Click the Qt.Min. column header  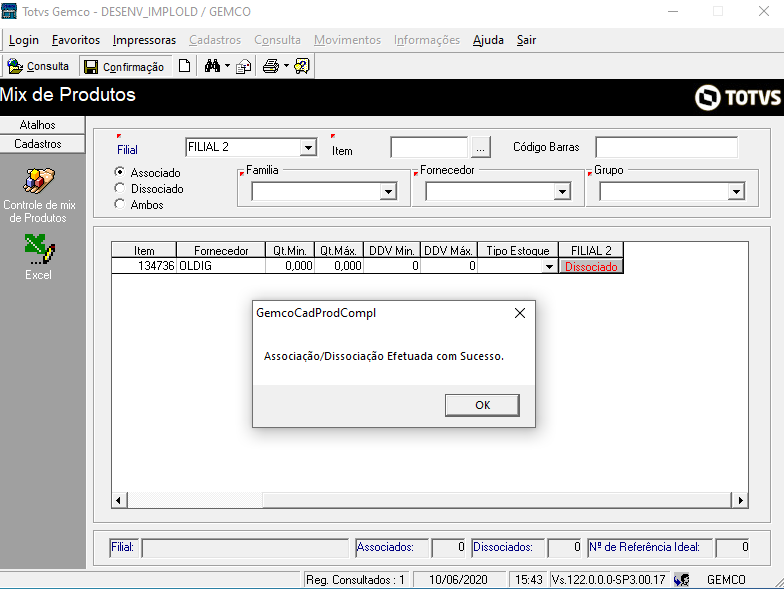click(290, 250)
